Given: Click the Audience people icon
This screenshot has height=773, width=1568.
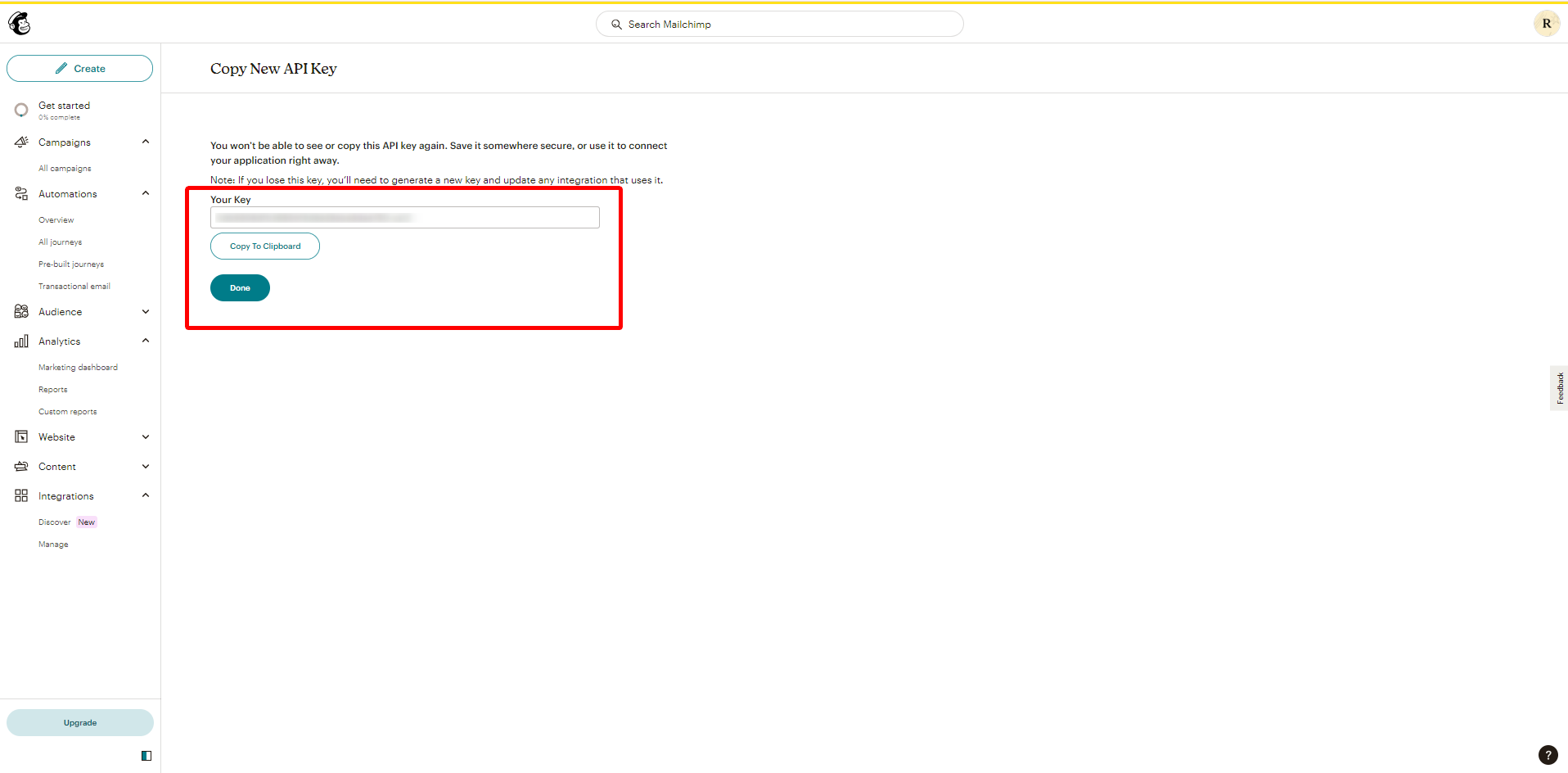Looking at the screenshot, I should tap(21, 312).
